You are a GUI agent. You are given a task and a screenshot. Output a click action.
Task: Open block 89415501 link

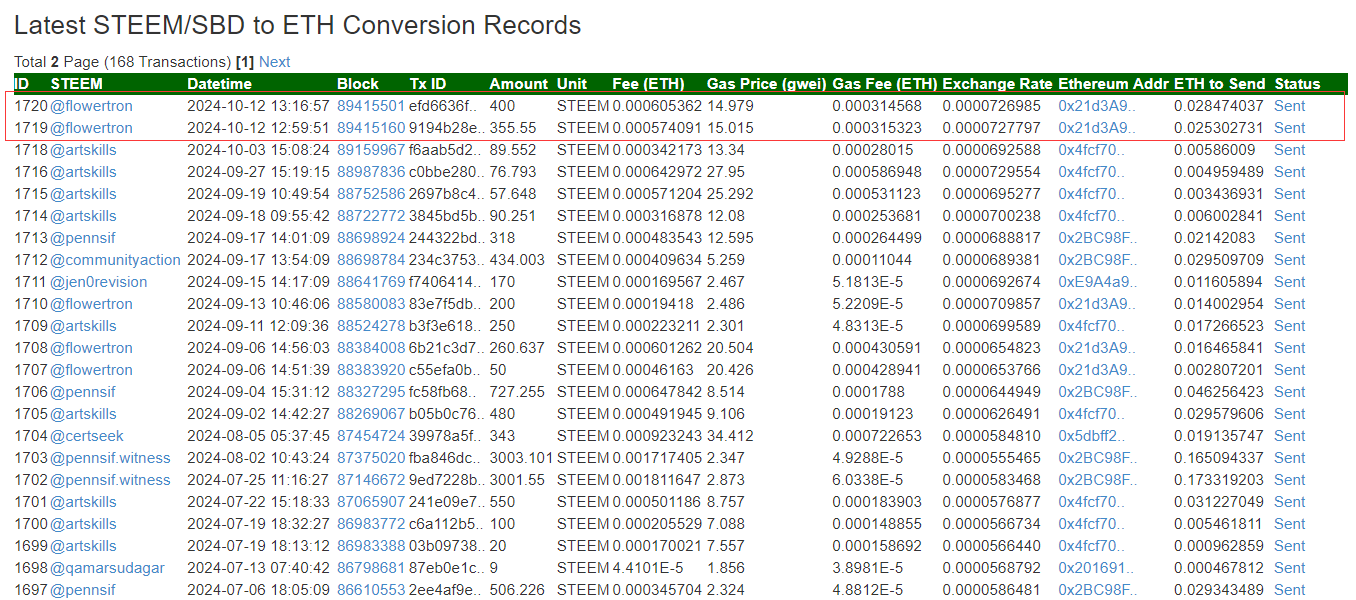pos(371,106)
